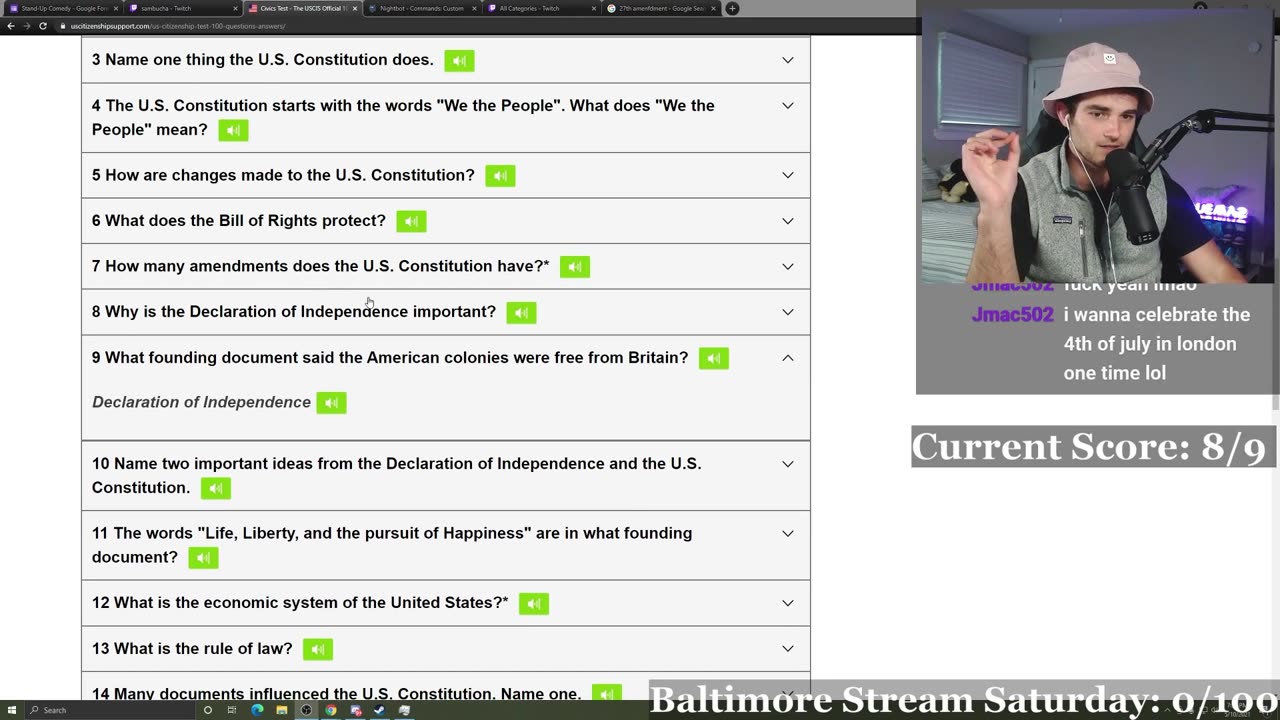Open Task View in taskbar
This screenshot has height=720, width=1280.
232,710
